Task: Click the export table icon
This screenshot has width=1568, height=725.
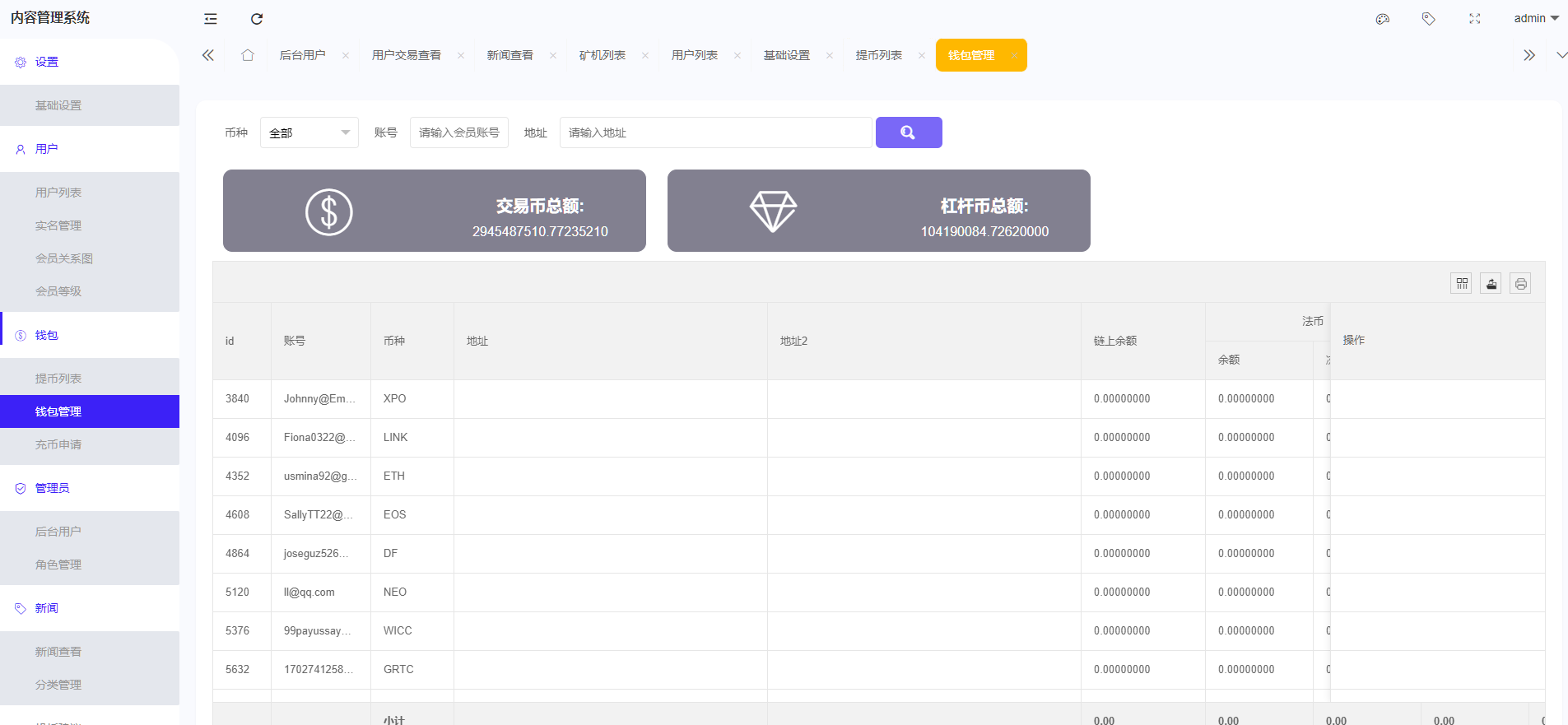Action: click(1491, 284)
